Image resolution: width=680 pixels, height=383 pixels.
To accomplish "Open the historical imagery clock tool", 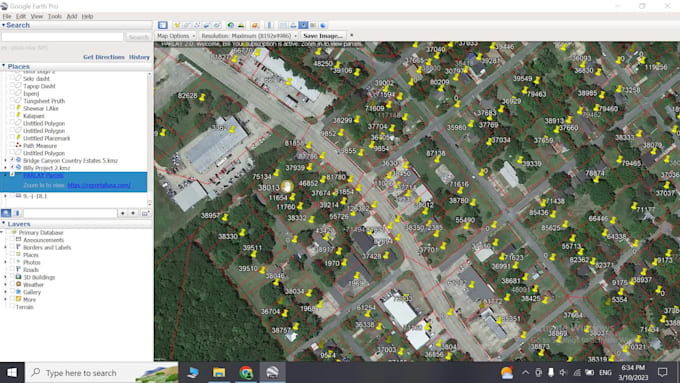I will tap(231, 25).
